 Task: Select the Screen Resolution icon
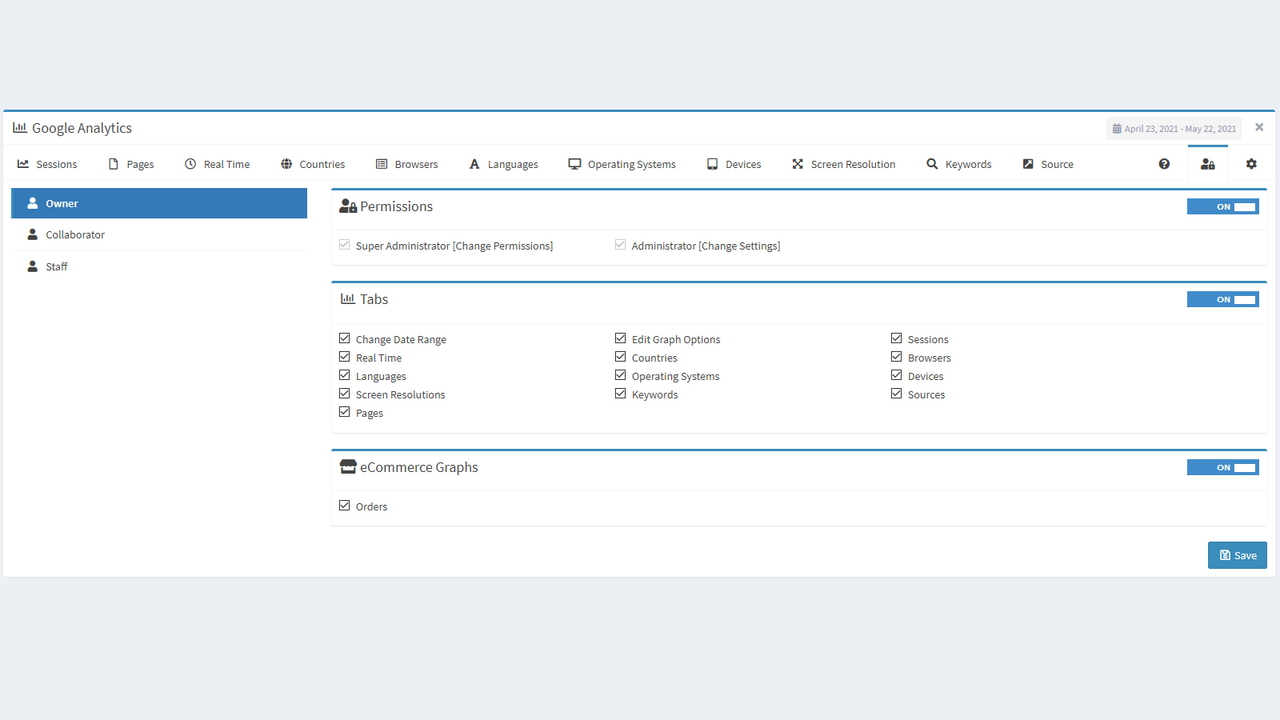tap(798, 163)
